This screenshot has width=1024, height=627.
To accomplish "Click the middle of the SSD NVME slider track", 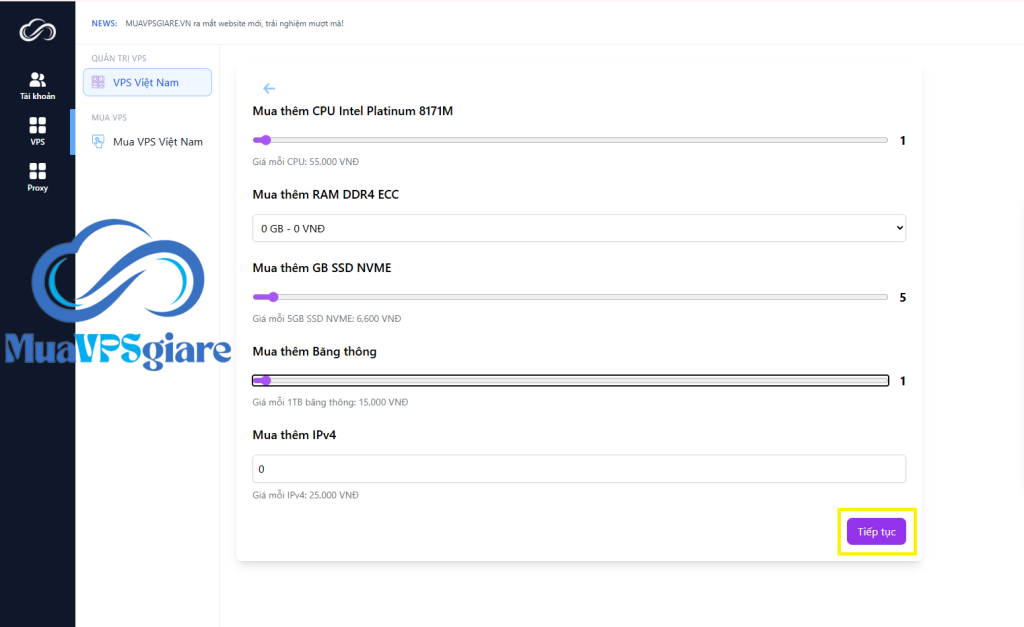I will click(x=570, y=297).
